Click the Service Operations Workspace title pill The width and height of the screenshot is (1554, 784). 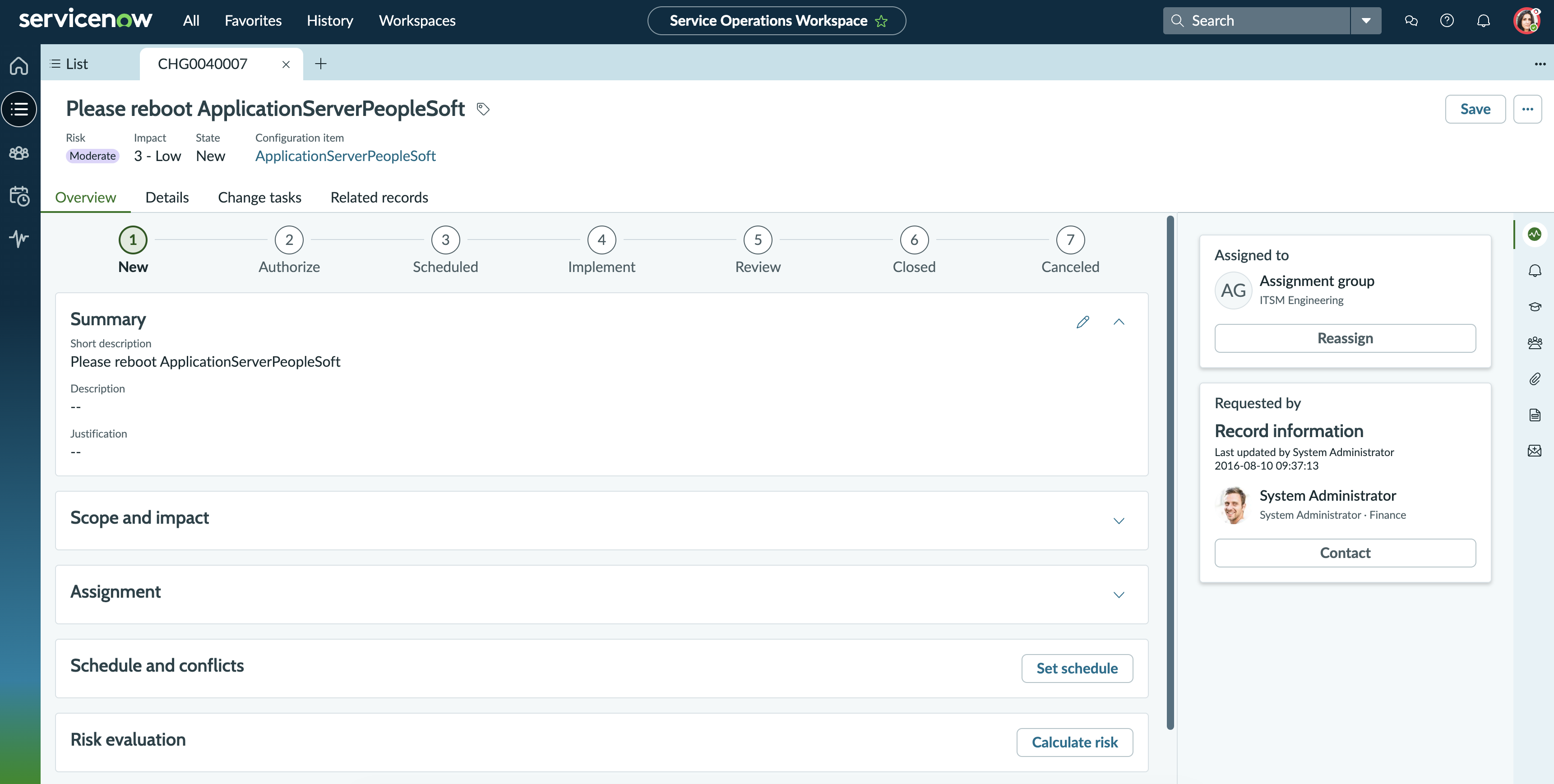tap(777, 21)
